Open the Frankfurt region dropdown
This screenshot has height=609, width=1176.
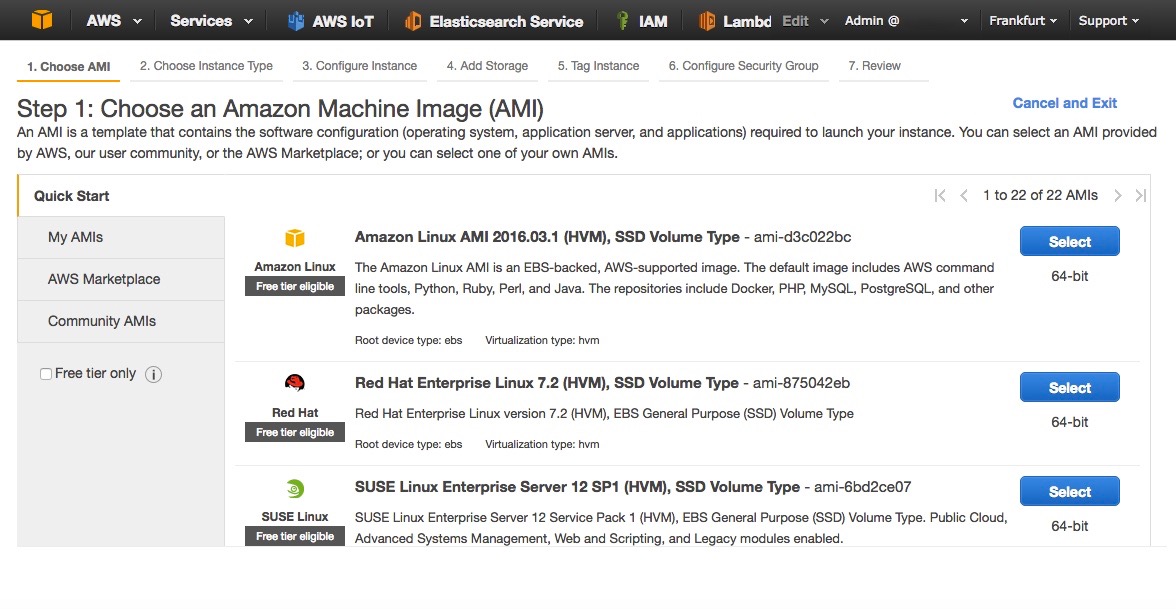pos(1023,21)
